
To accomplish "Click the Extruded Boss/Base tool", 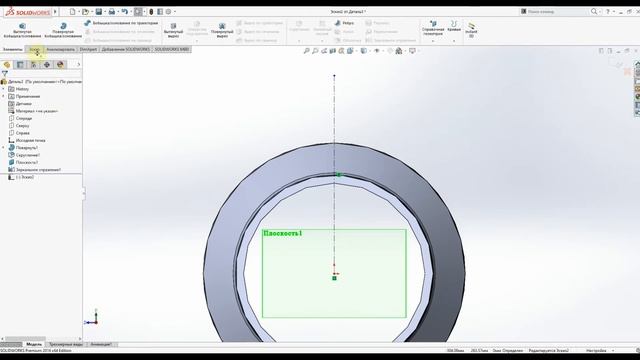I will [22, 31].
